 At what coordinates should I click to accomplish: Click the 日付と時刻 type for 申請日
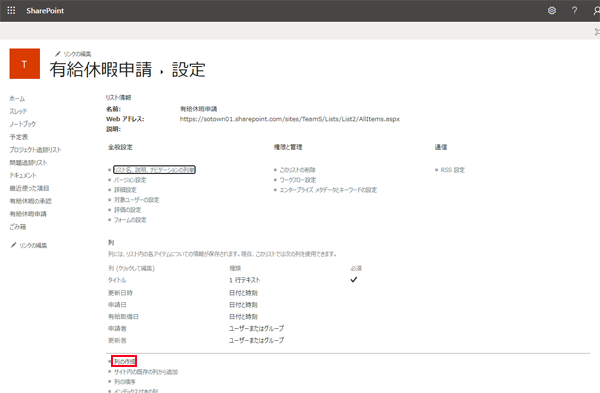pos(243,305)
